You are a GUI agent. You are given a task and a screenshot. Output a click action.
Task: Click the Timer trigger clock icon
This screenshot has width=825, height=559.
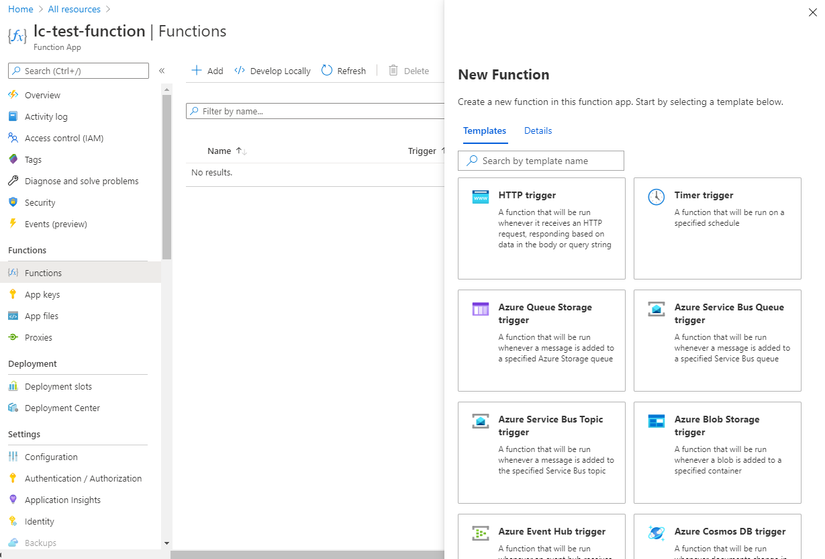click(656, 197)
